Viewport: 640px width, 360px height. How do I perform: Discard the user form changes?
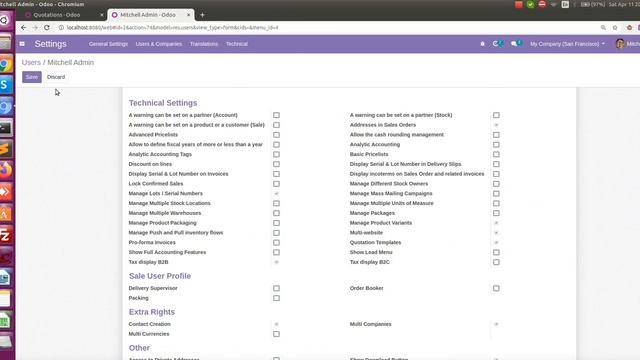56,77
